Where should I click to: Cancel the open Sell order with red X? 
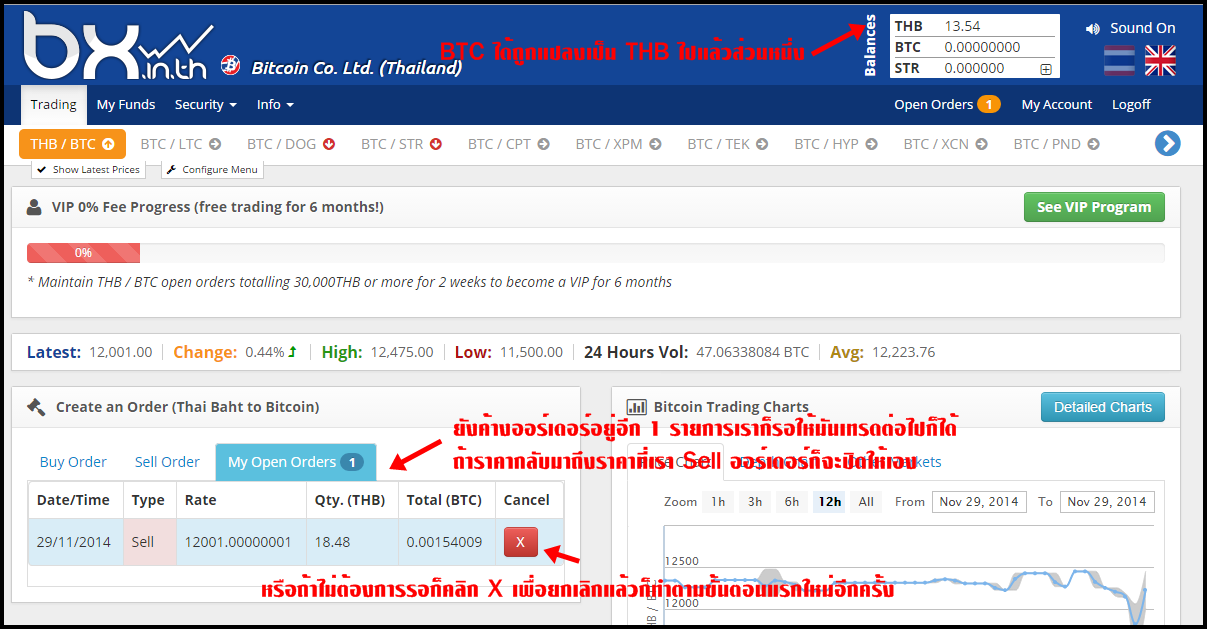pos(520,542)
